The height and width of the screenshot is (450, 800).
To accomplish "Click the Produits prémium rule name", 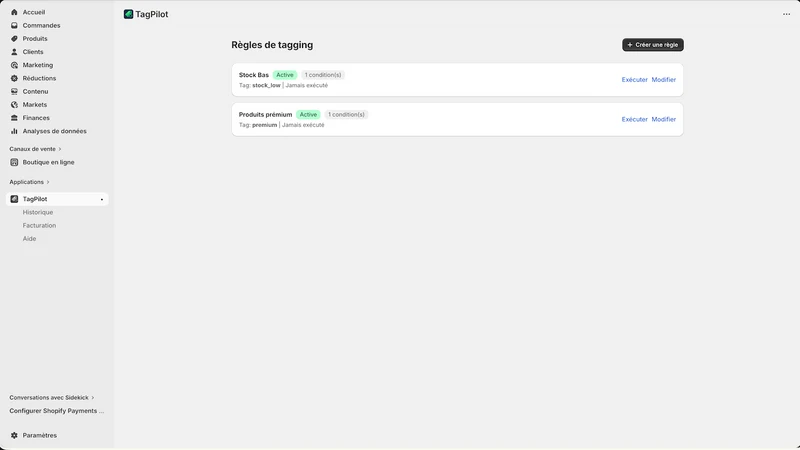I will [265, 115].
